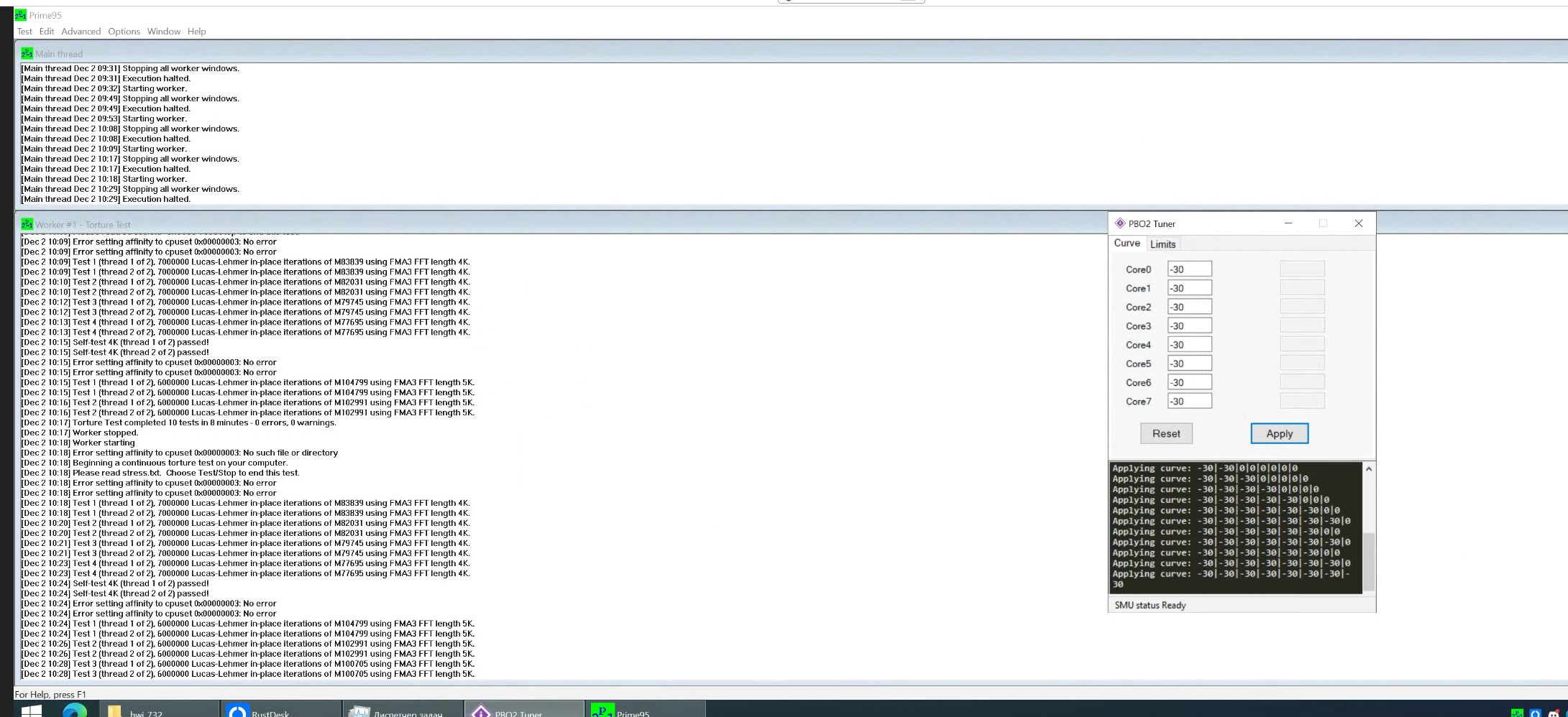
Task: Click the PBO2 Tuner log scrollbar thumb
Action: (x=1369, y=561)
